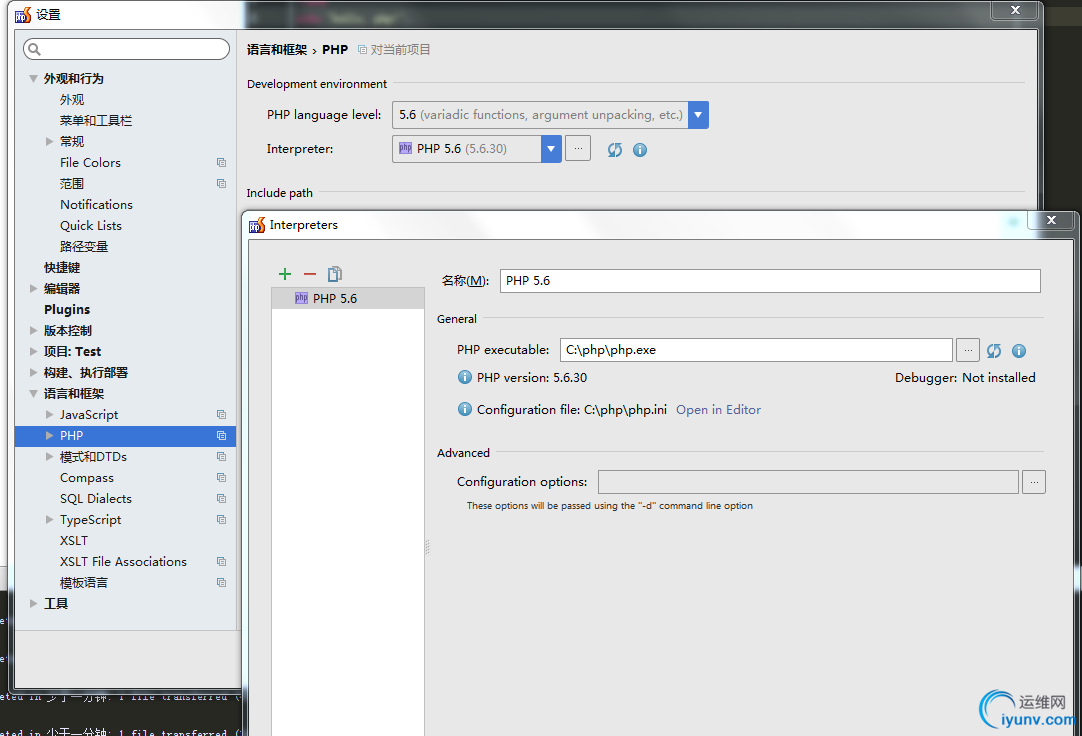
Task: Open the Interpreter dropdown list
Action: pos(551,148)
